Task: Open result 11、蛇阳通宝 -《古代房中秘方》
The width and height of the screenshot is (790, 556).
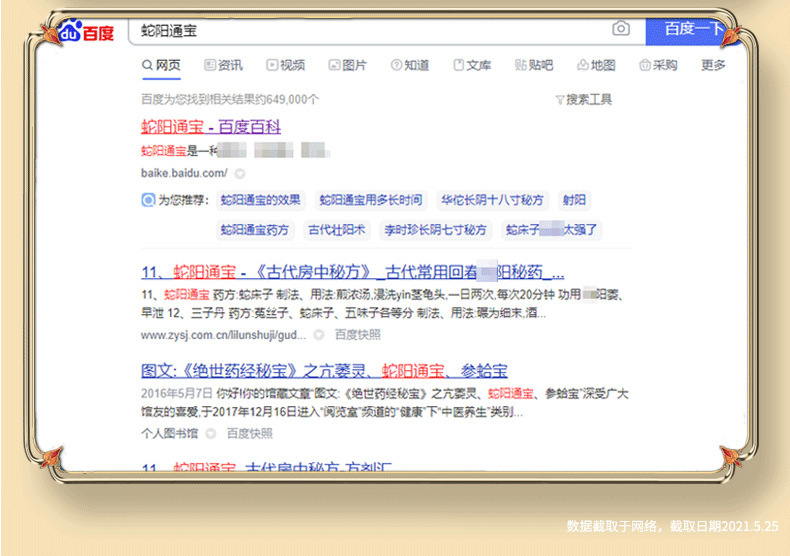Action: (353, 272)
